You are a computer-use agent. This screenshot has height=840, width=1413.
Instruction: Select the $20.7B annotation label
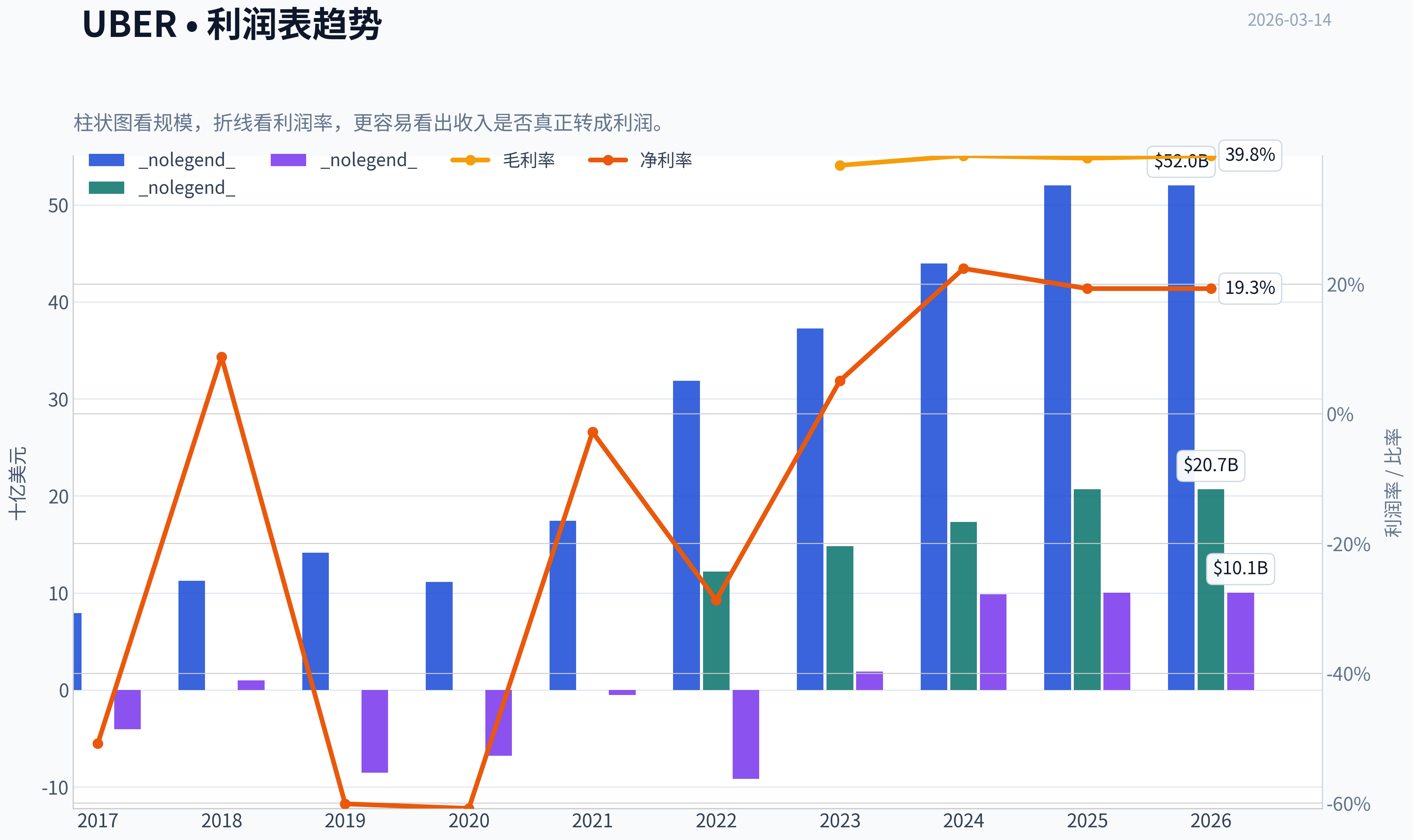point(1210,465)
